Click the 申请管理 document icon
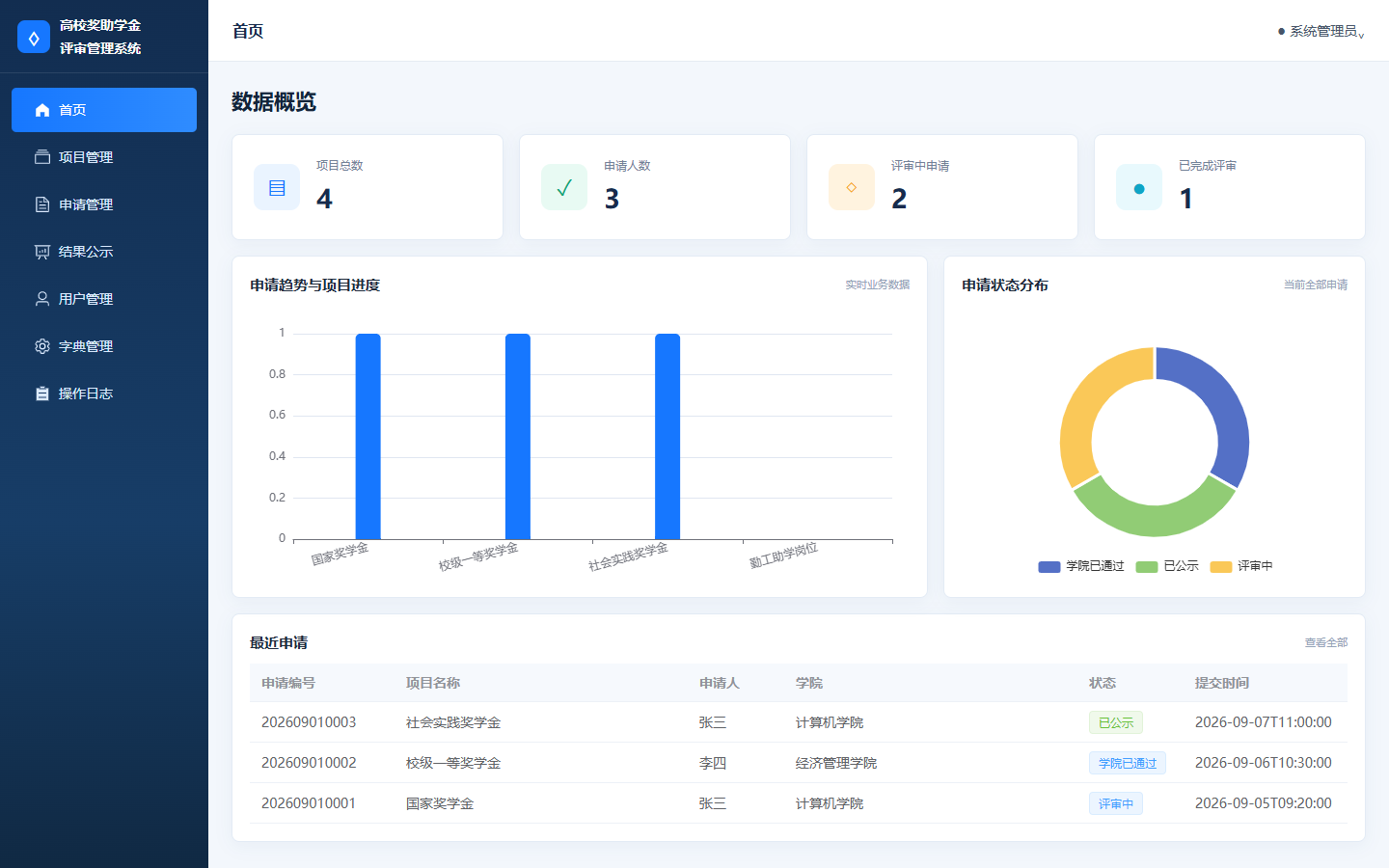Viewport: 1389px width, 868px height. [42, 204]
